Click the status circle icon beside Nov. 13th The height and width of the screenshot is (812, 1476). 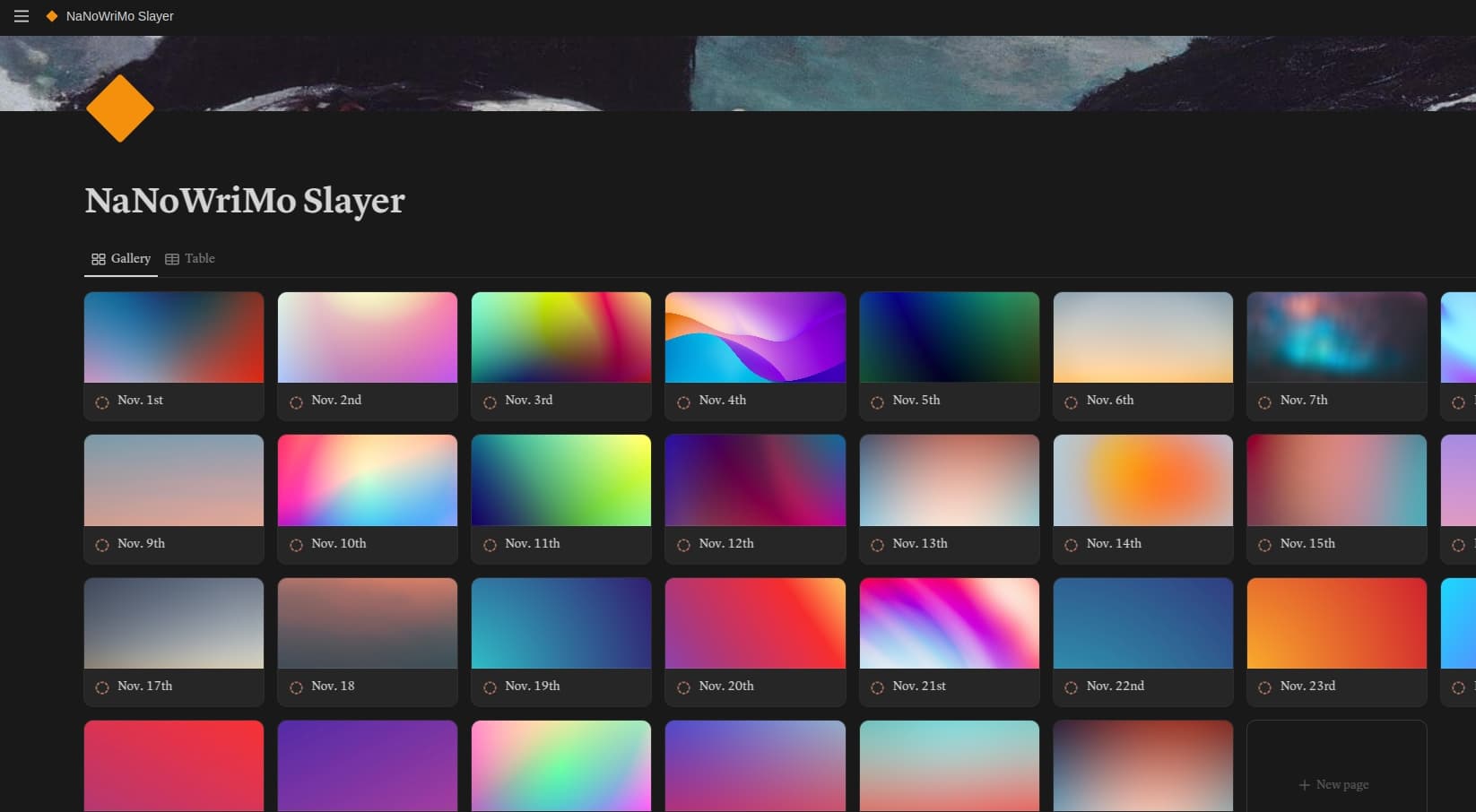click(x=877, y=545)
